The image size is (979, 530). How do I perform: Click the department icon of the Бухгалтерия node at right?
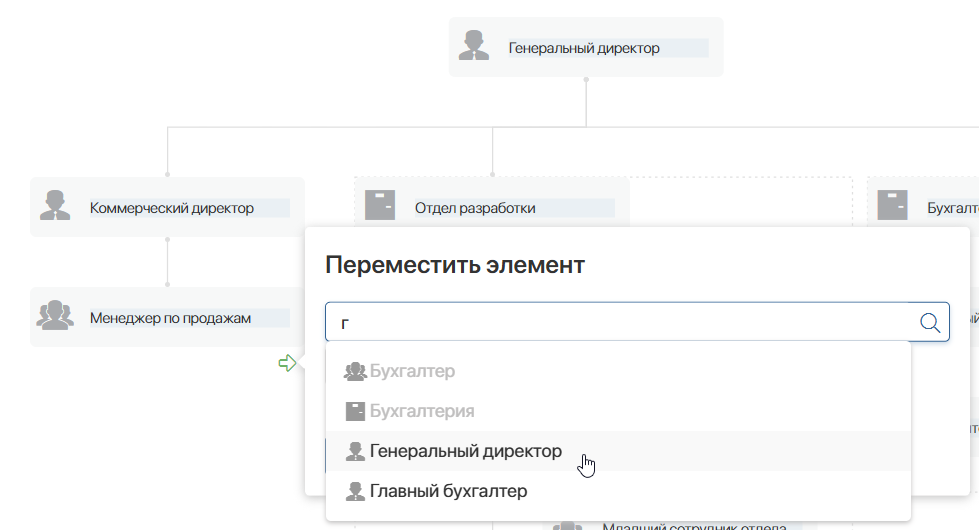pos(892,205)
